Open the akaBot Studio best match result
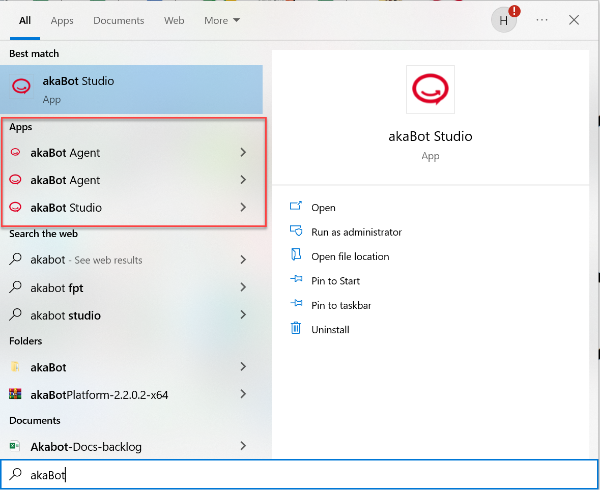 pos(131,90)
